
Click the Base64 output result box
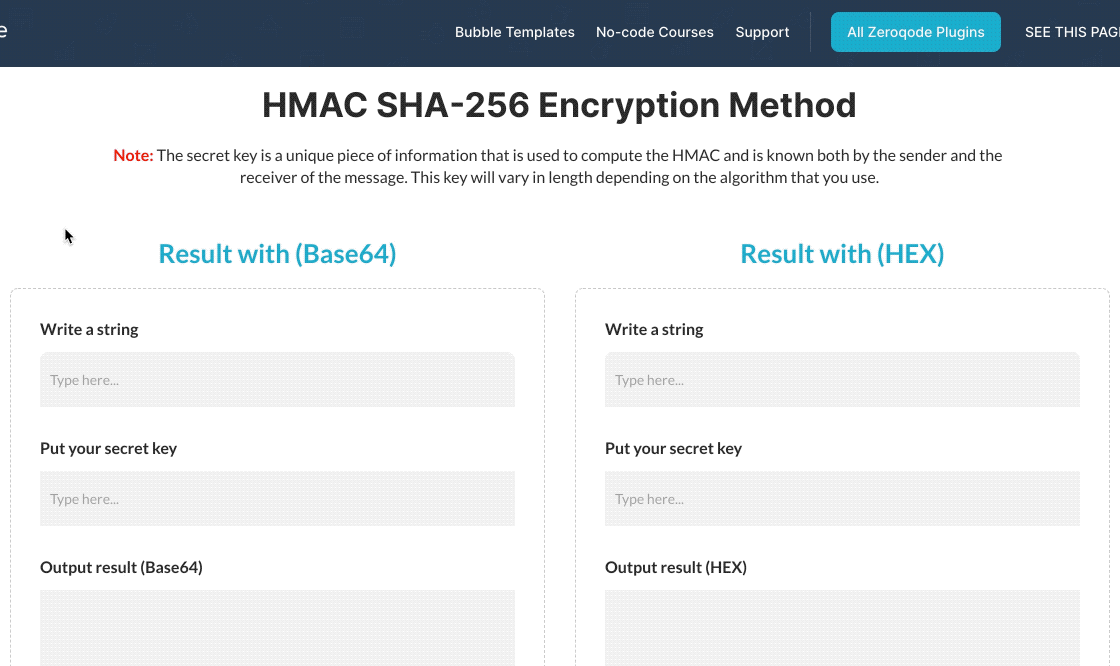[277, 627]
